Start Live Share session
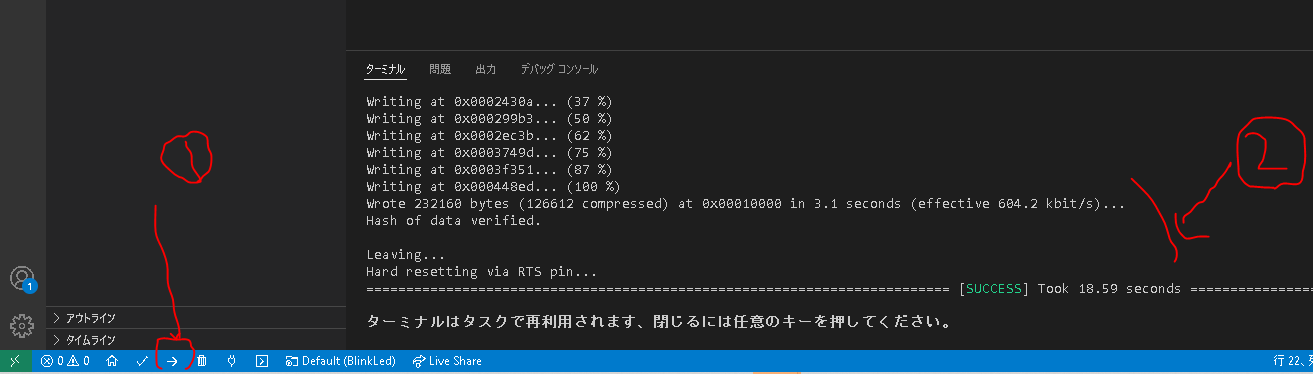 [x=447, y=361]
